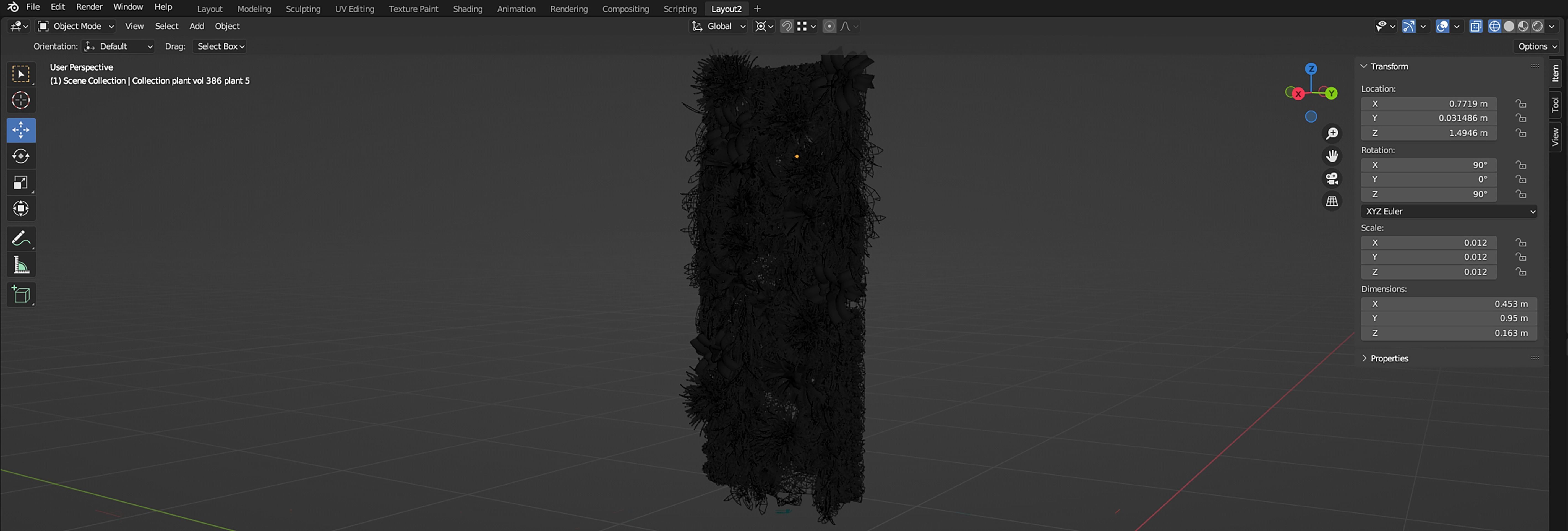Toggle lock on Scale Y

pos(1520,257)
